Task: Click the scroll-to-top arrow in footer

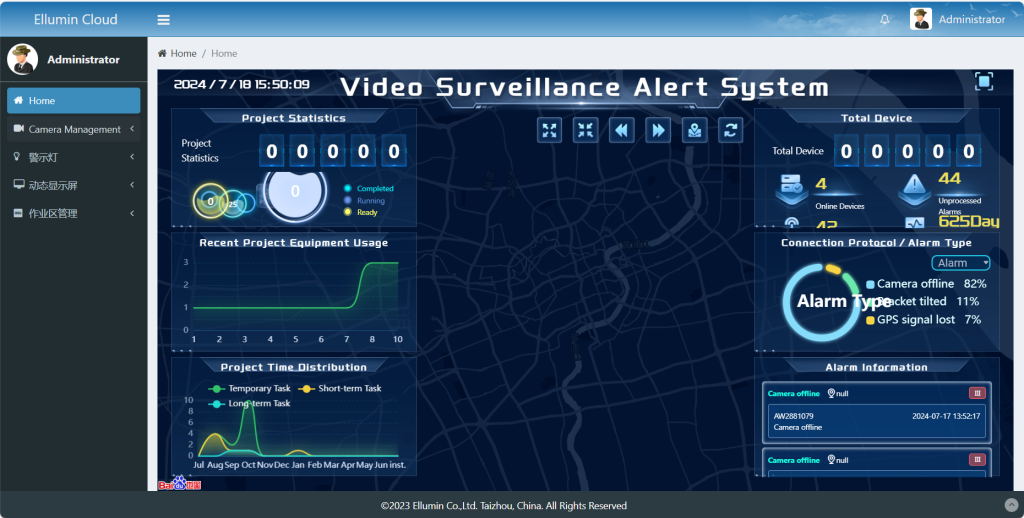Action: 1010,505
